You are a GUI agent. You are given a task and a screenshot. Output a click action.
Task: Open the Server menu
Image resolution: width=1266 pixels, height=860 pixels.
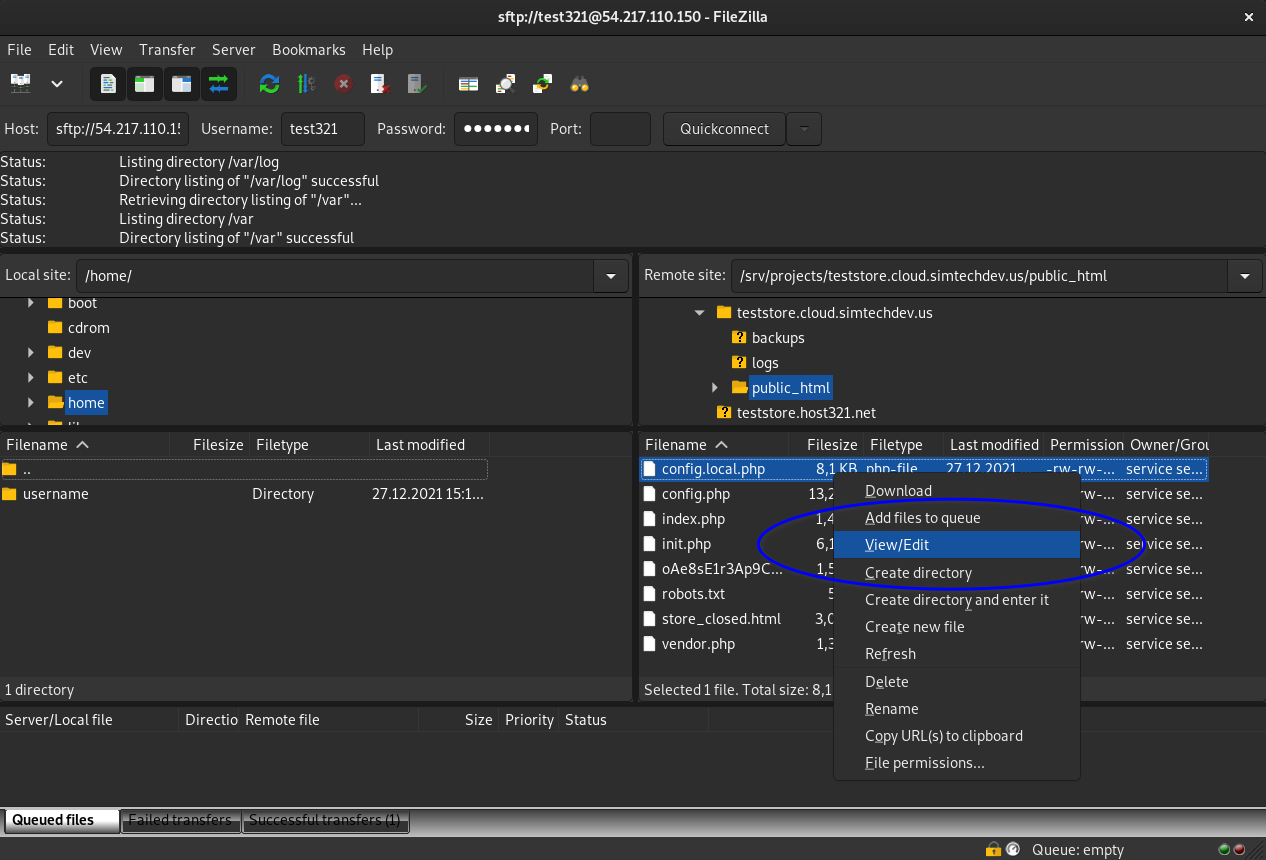[x=233, y=50]
